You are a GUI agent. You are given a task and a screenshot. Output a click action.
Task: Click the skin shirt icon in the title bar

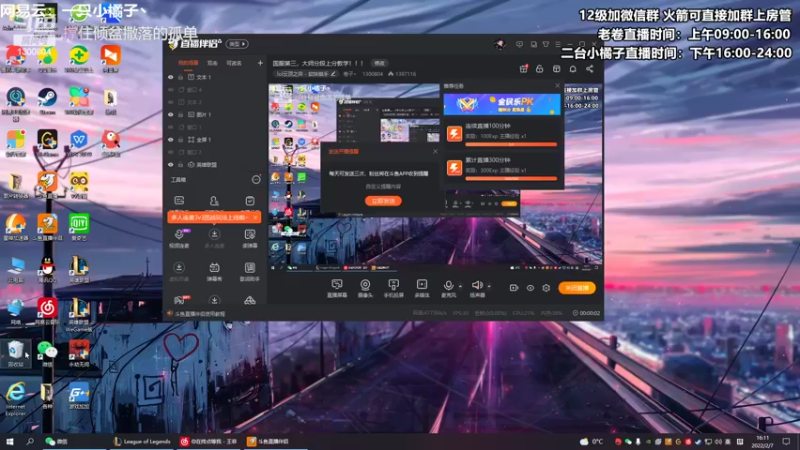coord(546,44)
